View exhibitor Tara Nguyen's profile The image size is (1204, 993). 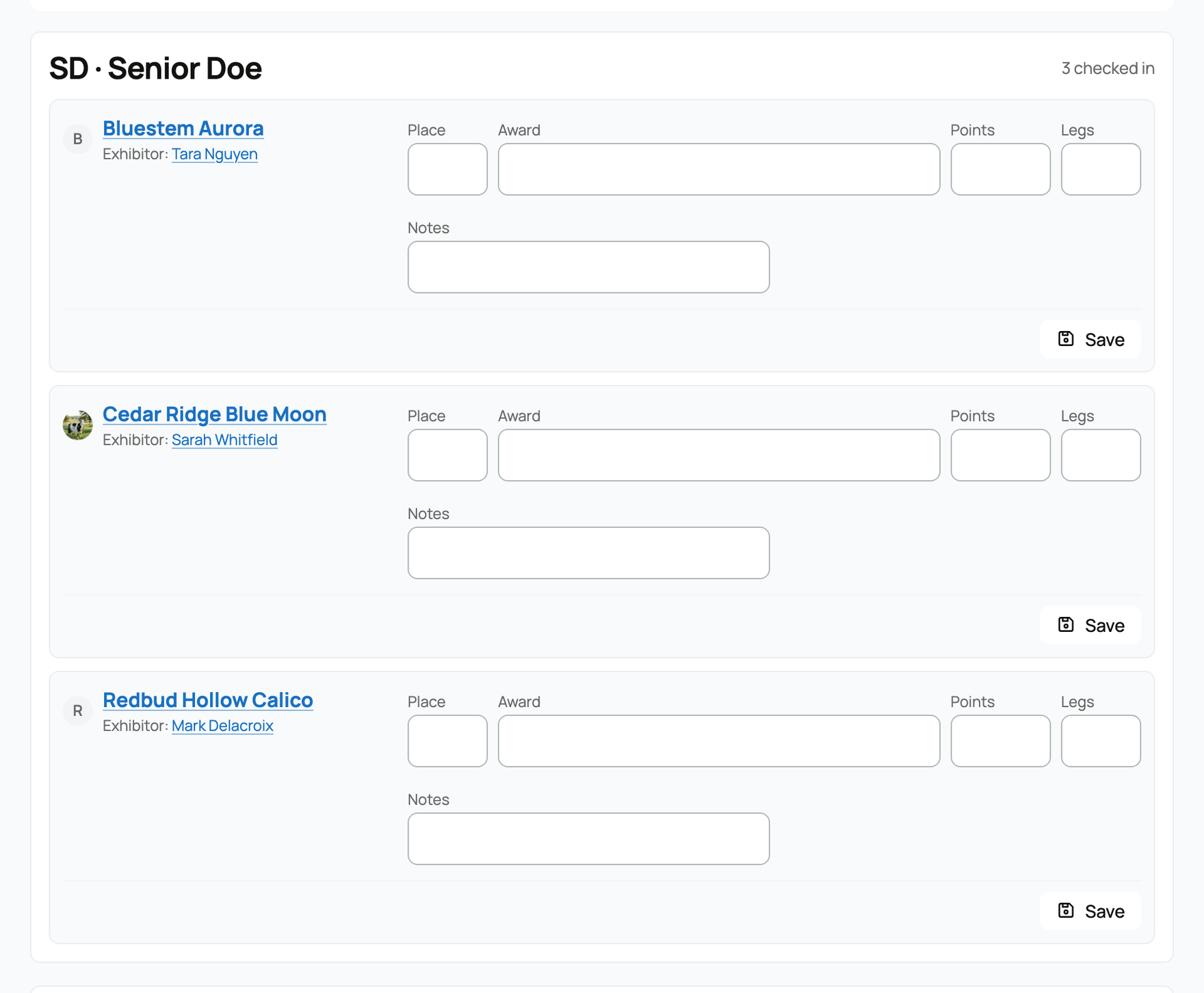click(x=215, y=154)
